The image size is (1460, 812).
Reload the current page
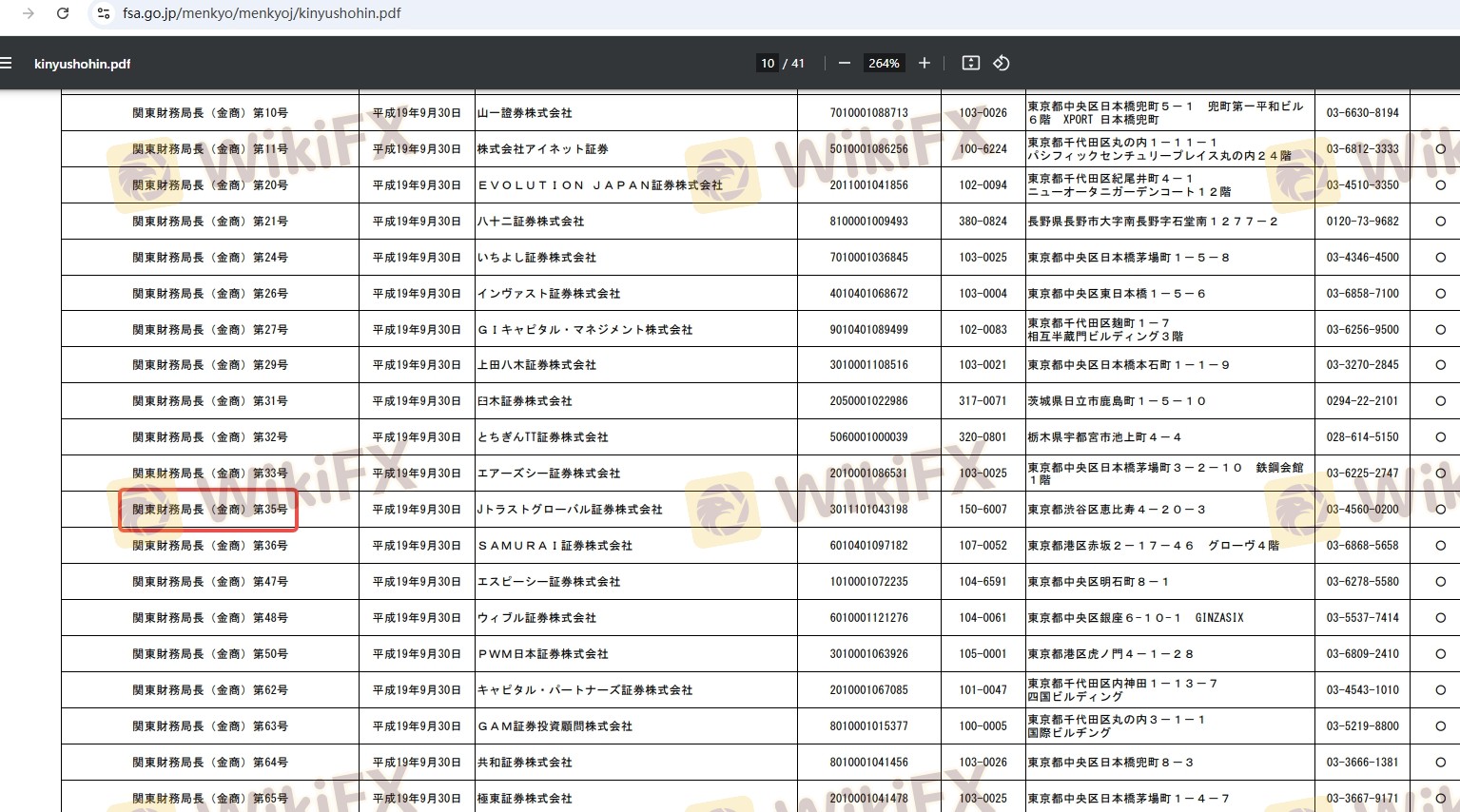pos(63,13)
